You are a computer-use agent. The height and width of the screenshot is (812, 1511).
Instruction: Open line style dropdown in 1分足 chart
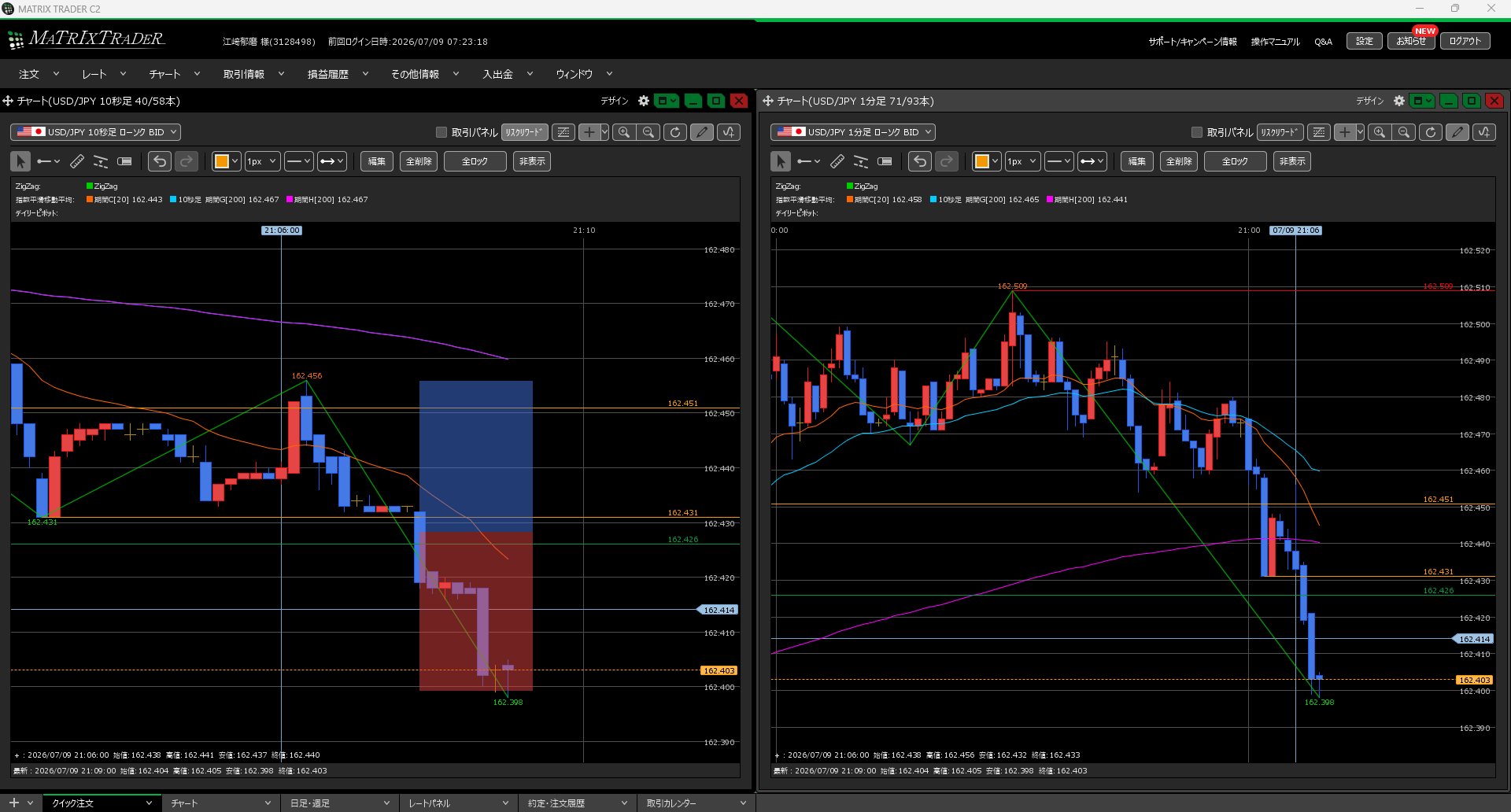(x=1059, y=161)
